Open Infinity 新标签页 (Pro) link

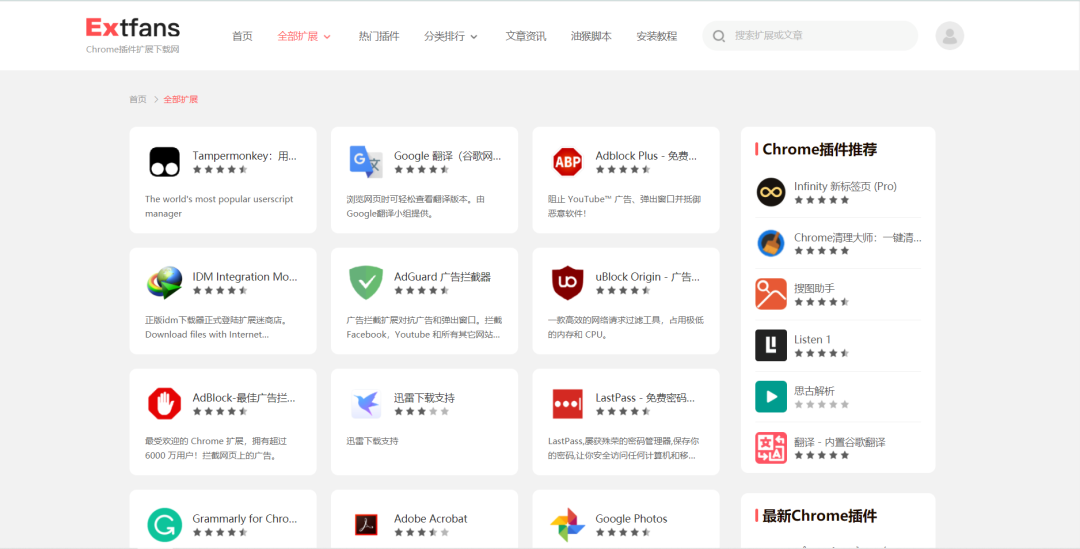coord(845,186)
